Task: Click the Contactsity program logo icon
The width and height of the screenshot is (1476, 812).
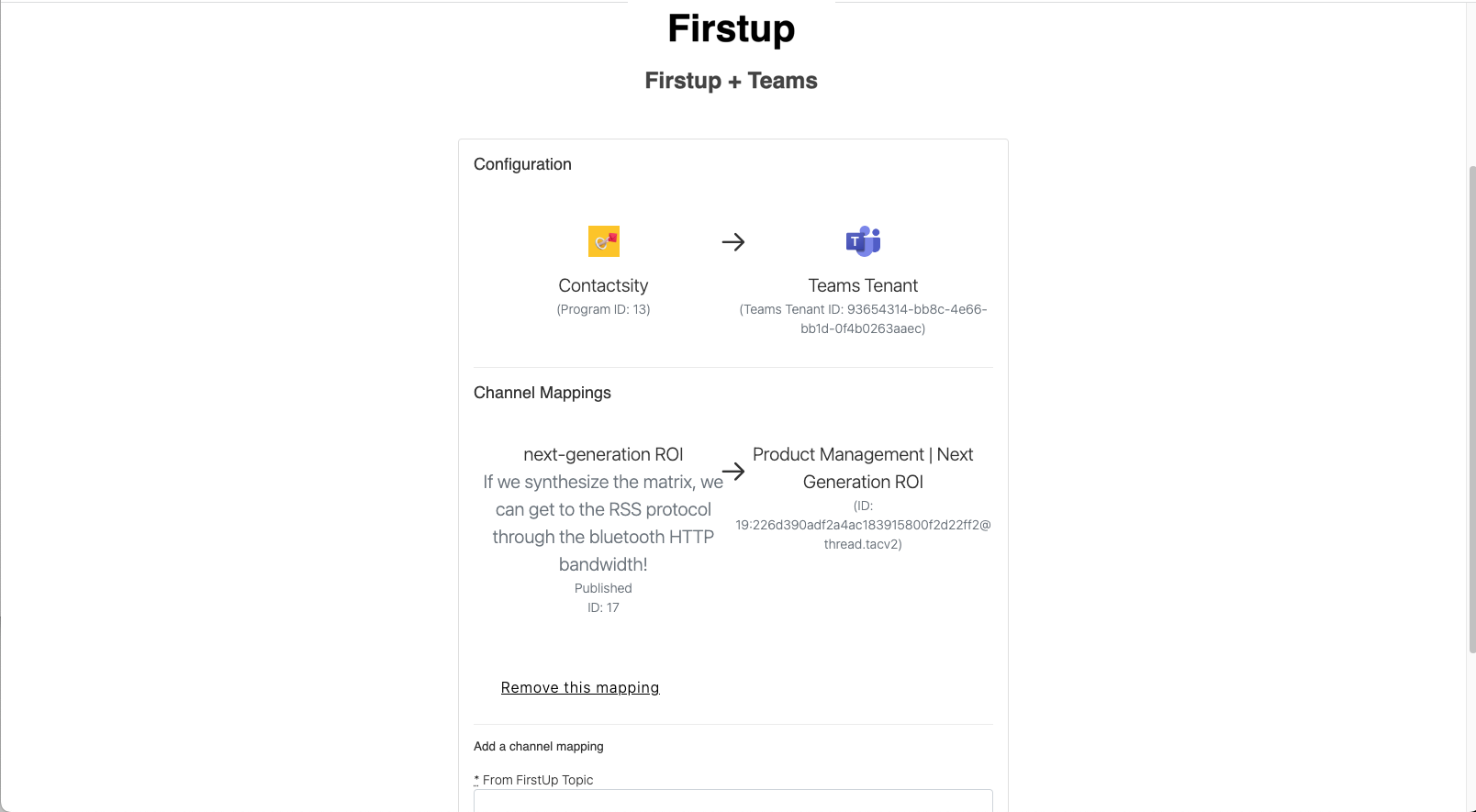Action: pyautogui.click(x=603, y=241)
